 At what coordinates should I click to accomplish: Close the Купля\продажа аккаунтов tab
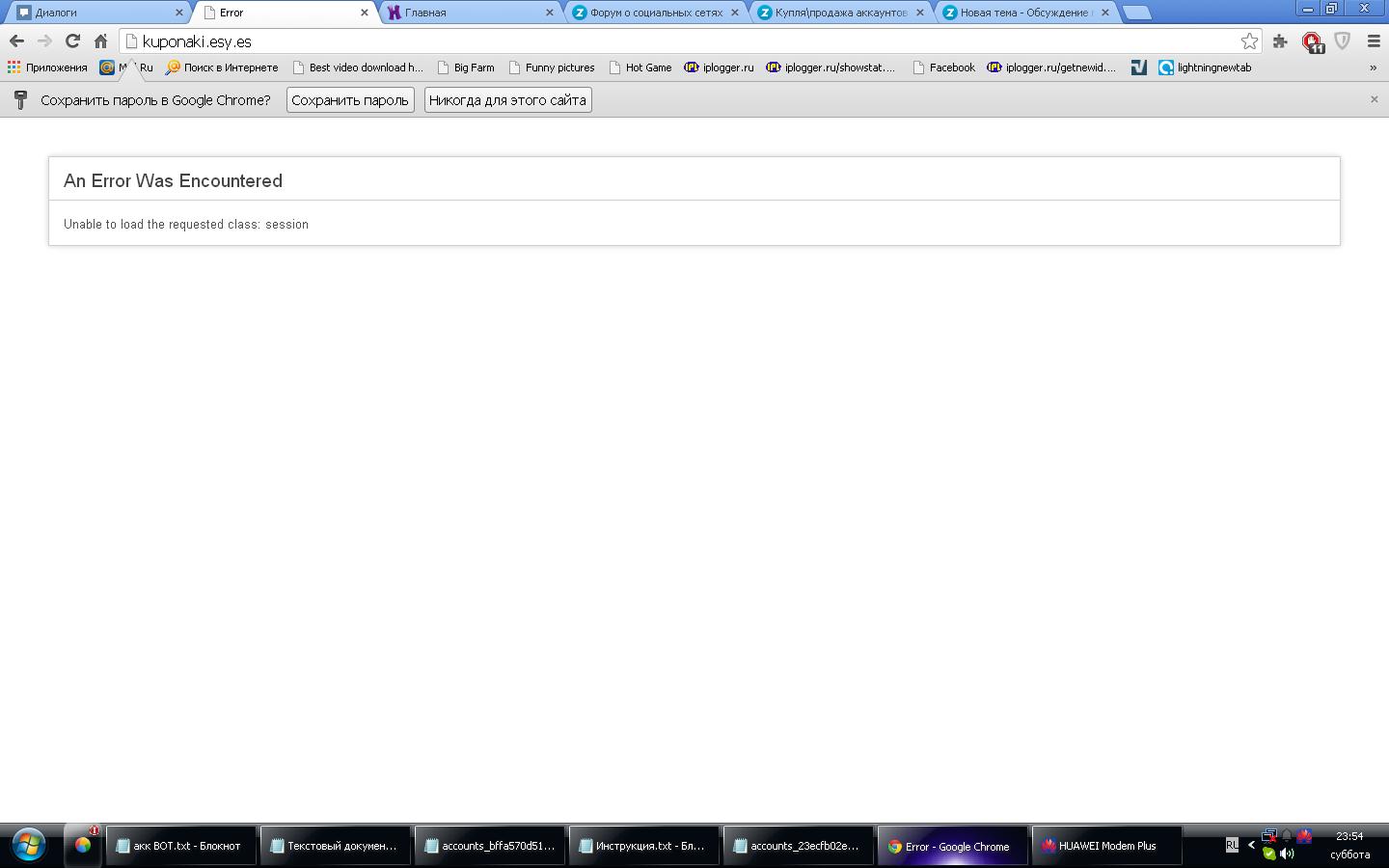919,13
